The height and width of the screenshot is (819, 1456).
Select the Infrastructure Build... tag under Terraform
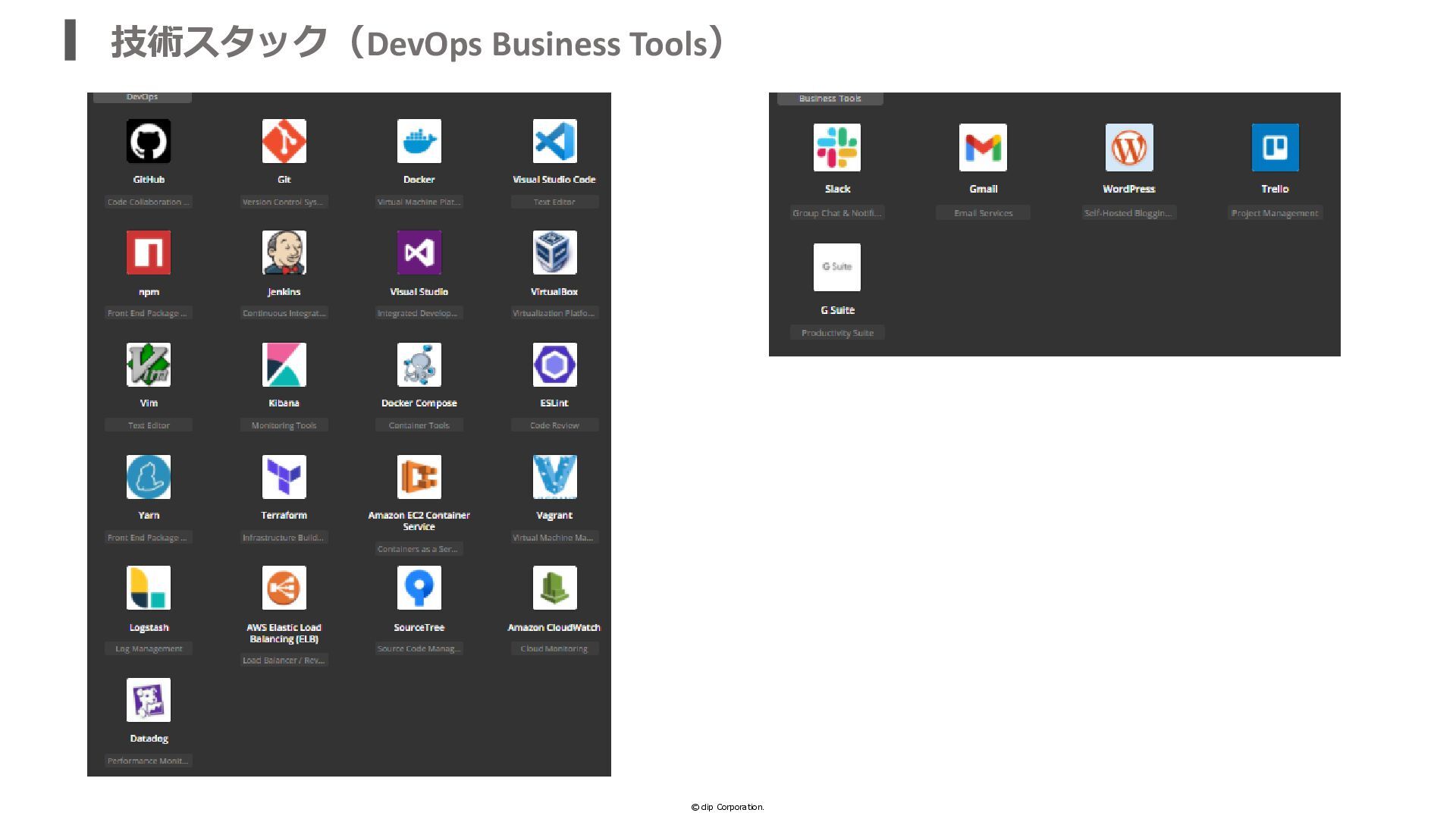(284, 538)
